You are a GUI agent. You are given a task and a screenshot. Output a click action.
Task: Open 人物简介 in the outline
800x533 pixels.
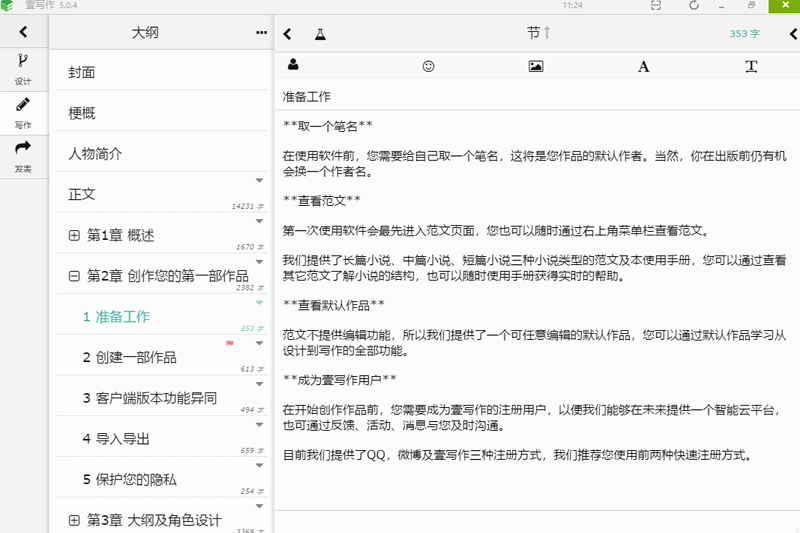click(x=162, y=154)
